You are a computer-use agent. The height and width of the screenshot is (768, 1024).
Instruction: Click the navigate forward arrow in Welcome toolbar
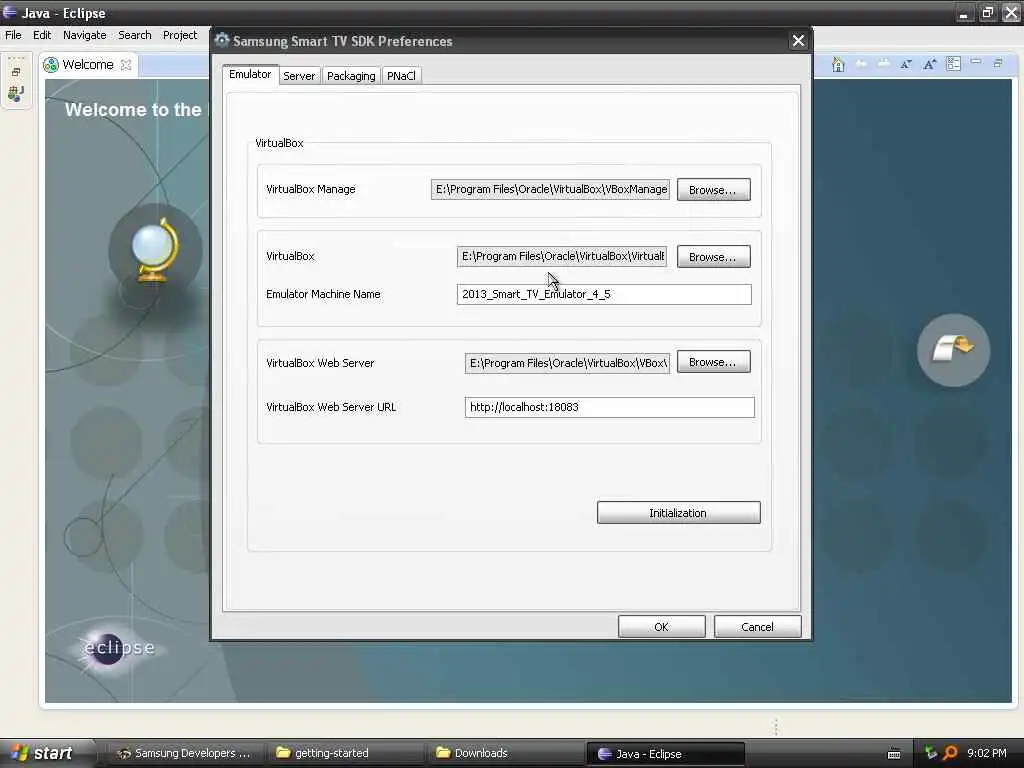tap(883, 63)
